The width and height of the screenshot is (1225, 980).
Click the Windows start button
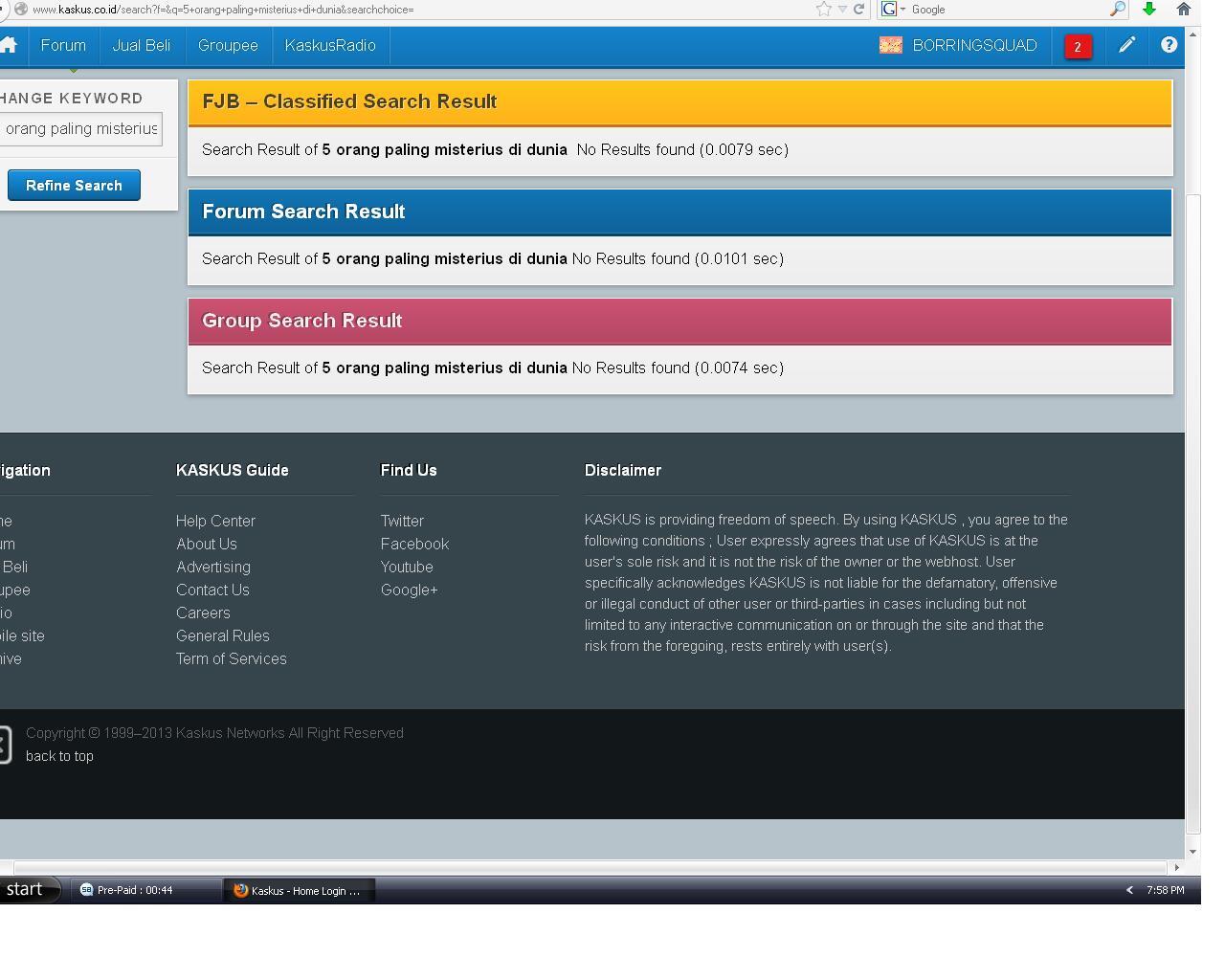coord(29,889)
